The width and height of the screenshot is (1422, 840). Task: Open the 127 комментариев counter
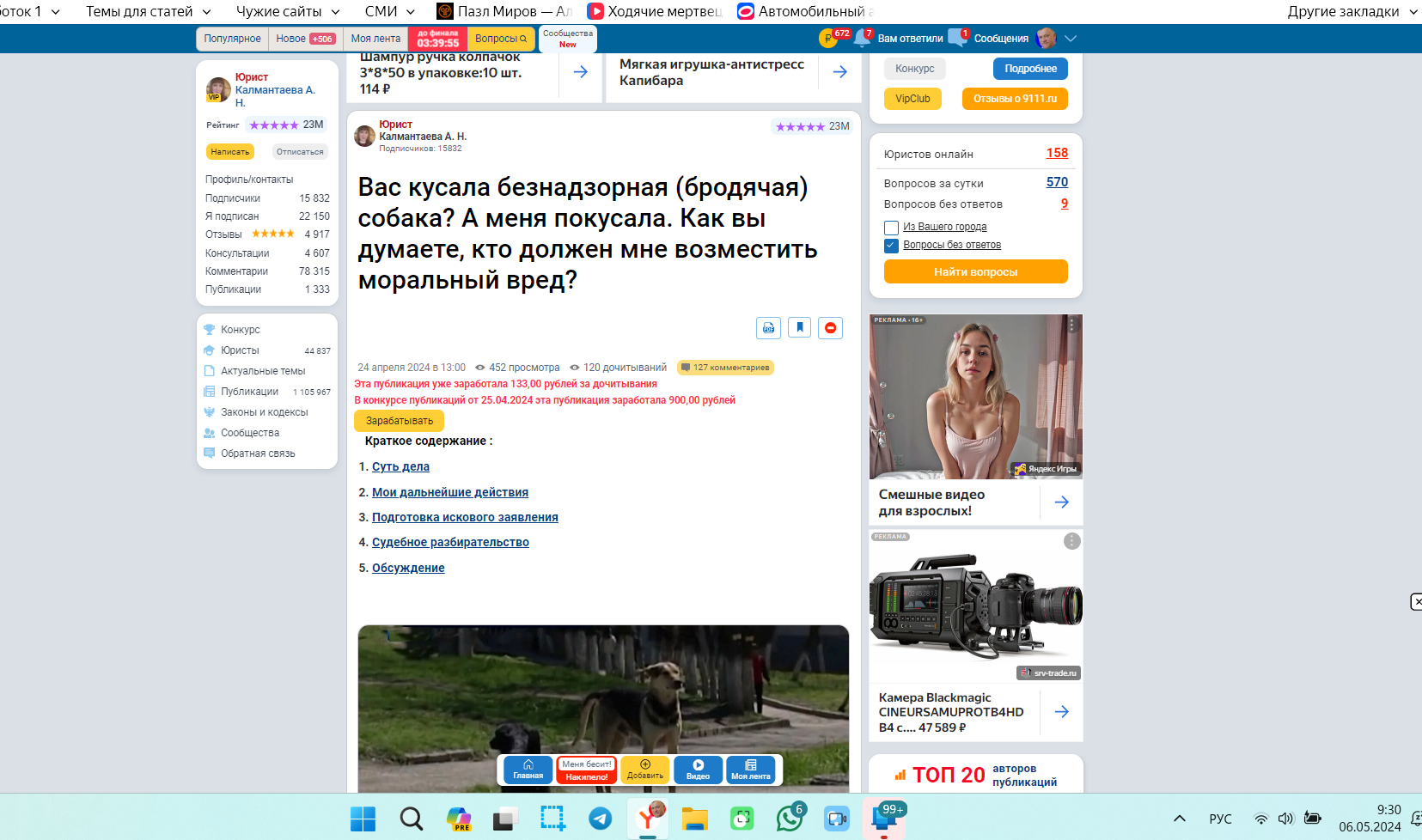tap(726, 368)
